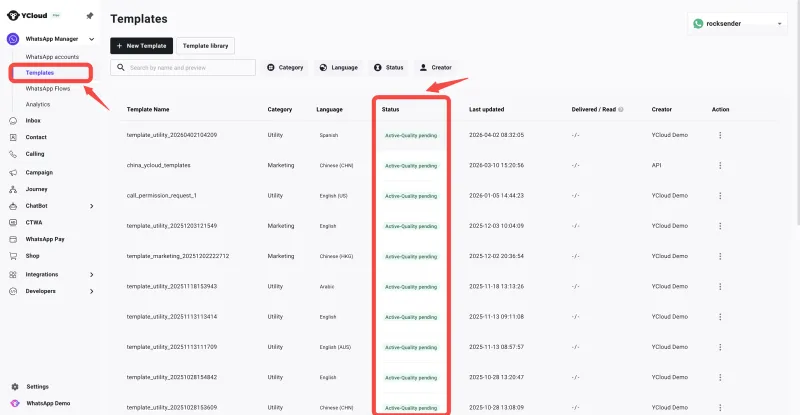Screen dimensions: 800x415
Task: Go to the Campaign section
Action: [39, 171]
